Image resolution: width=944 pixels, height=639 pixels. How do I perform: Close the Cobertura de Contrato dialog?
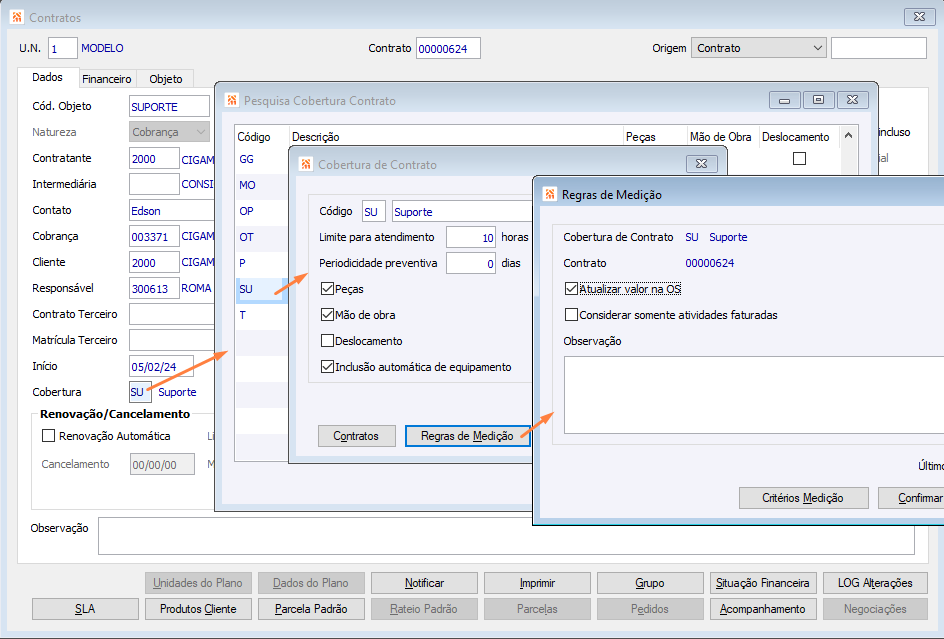tap(702, 164)
